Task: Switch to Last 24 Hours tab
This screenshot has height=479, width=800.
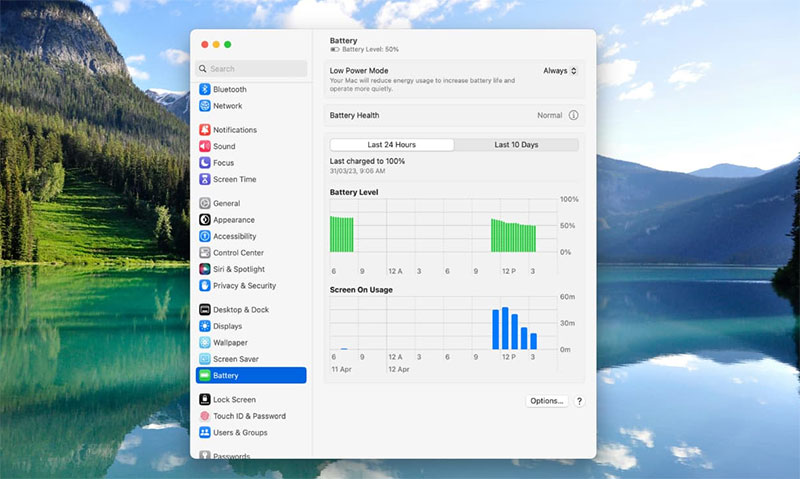Action: coord(391,145)
